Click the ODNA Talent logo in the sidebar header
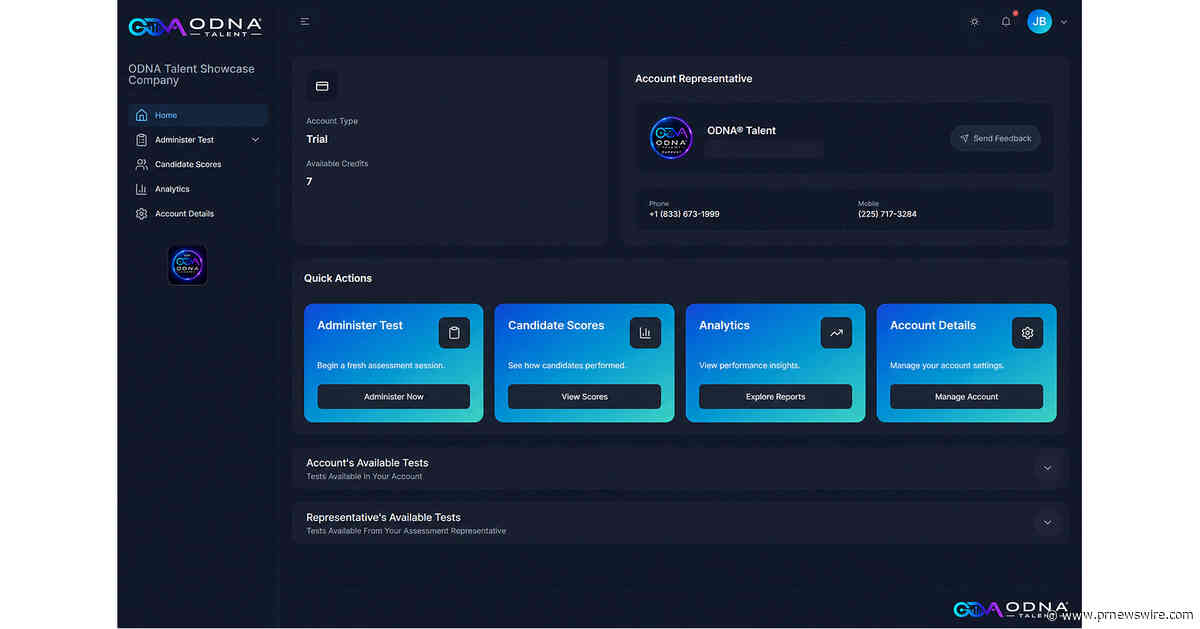Viewport: 1200px width, 629px height. 196,26
